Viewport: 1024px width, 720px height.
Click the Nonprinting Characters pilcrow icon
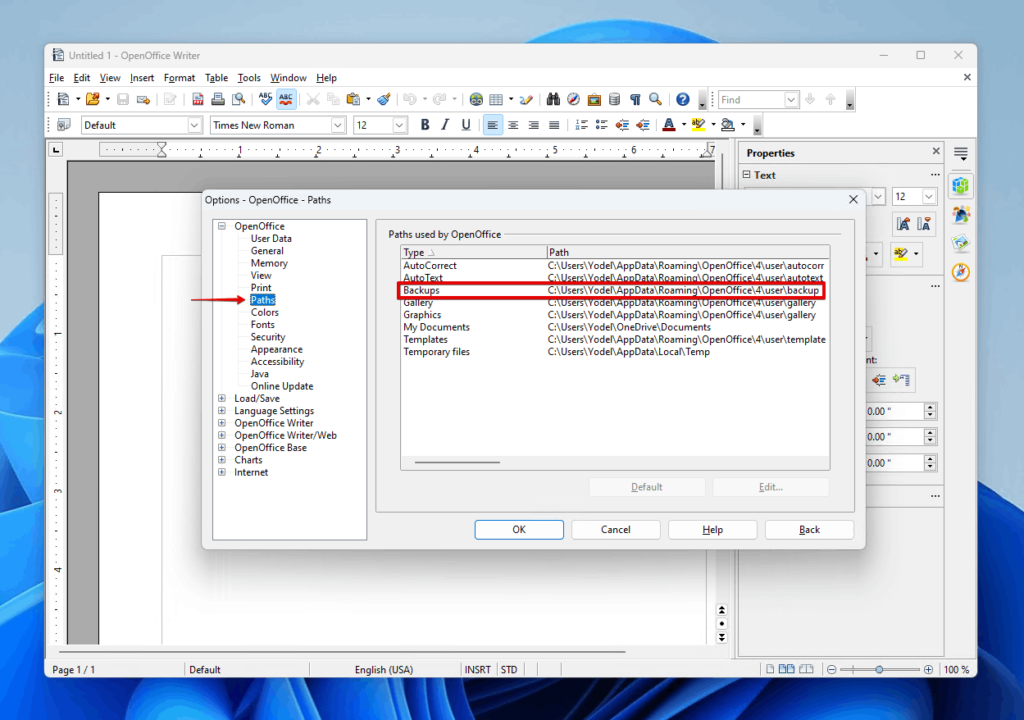[635, 99]
